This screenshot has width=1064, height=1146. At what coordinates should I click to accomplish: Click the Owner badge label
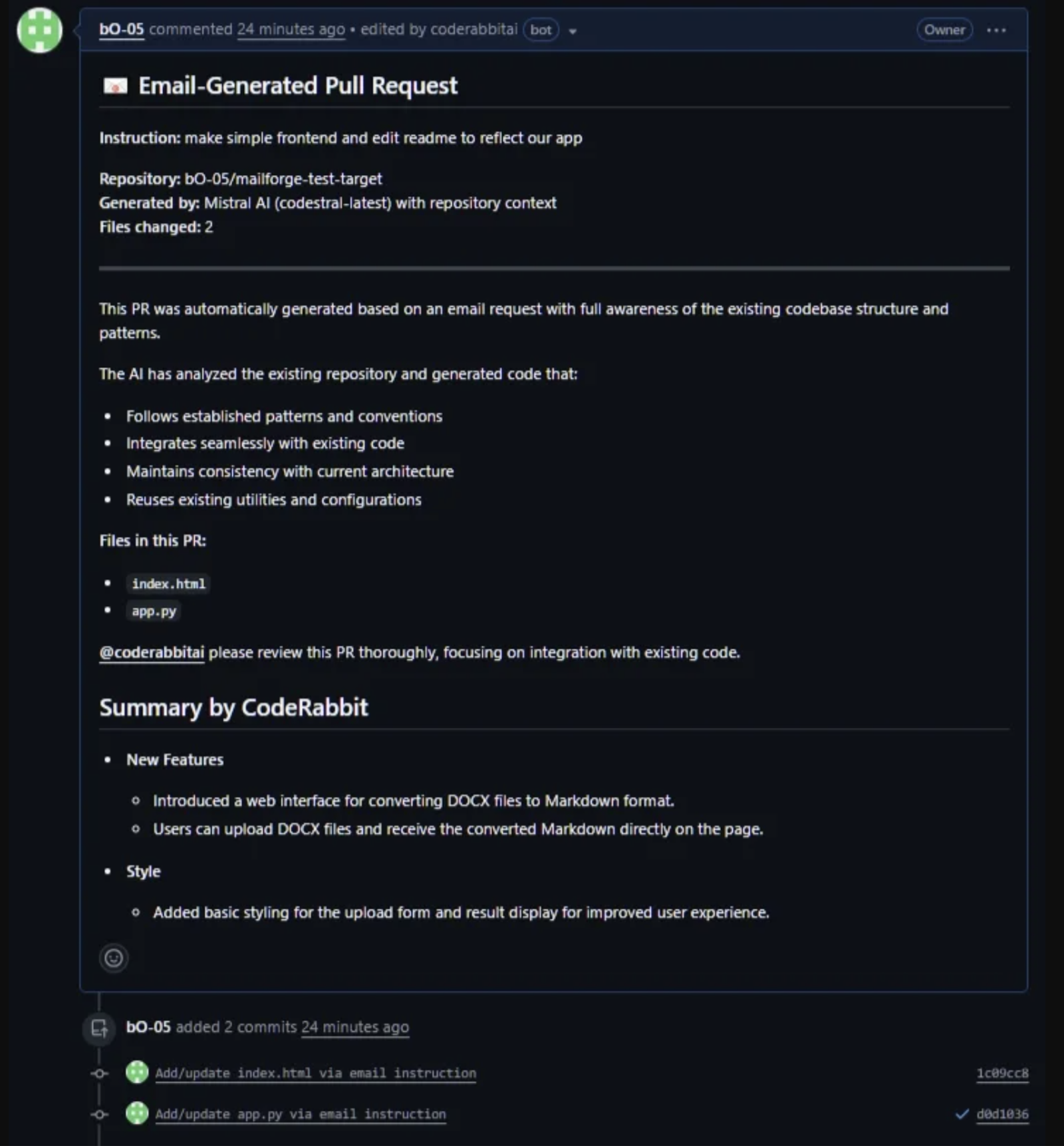(x=944, y=30)
